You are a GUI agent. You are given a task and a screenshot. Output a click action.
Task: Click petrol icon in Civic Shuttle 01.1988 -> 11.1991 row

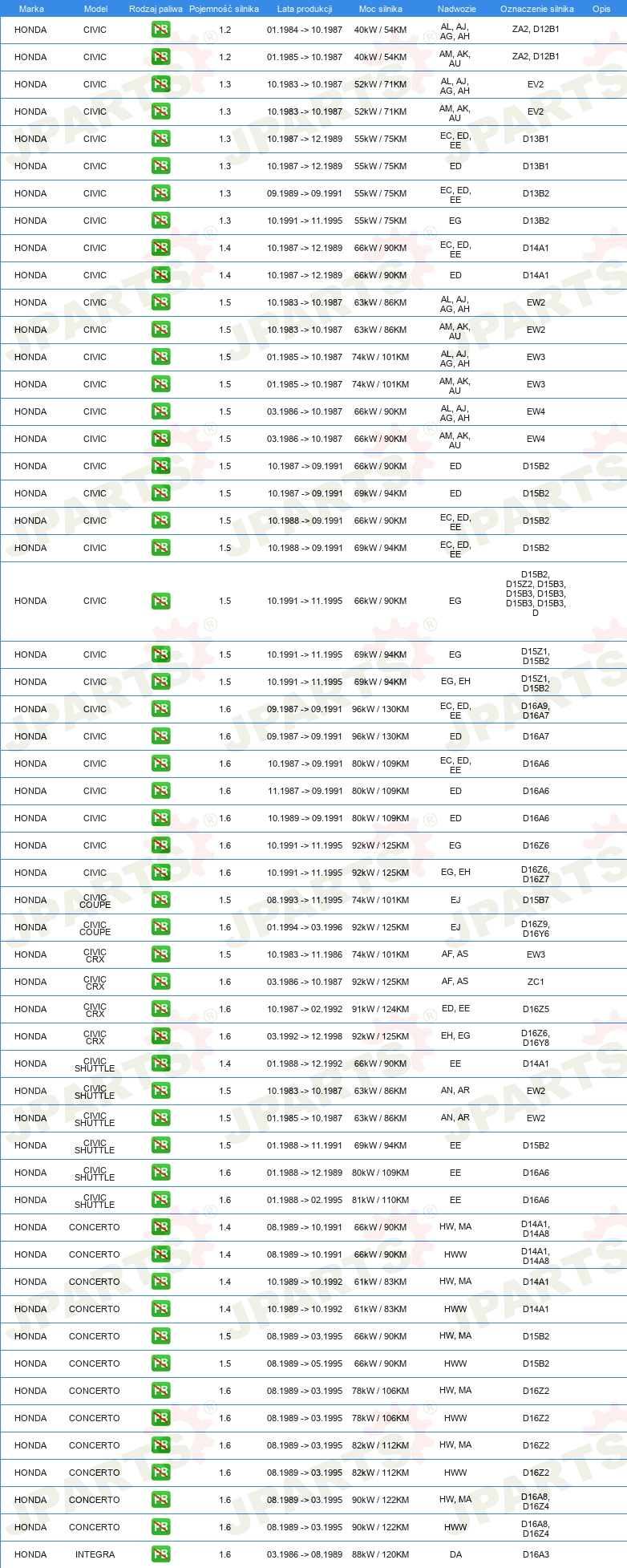(x=160, y=1145)
